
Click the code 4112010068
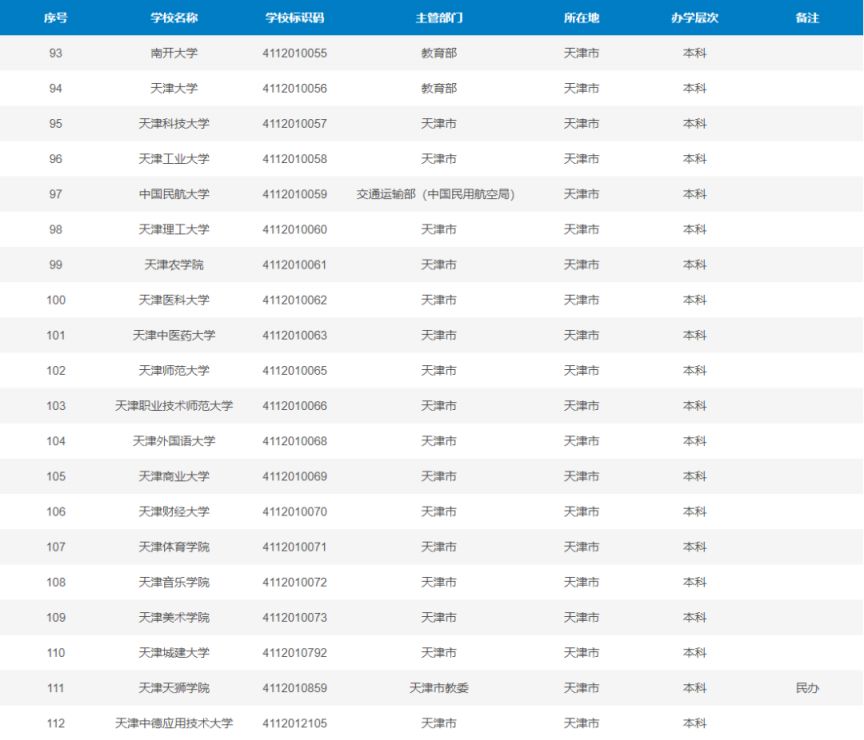pyautogui.click(x=295, y=441)
